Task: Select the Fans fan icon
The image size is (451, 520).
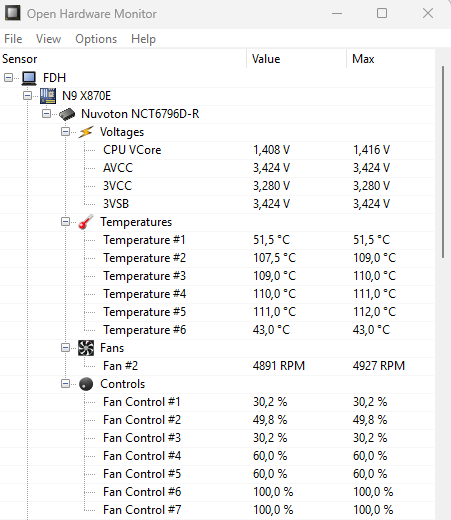Action: 86,348
